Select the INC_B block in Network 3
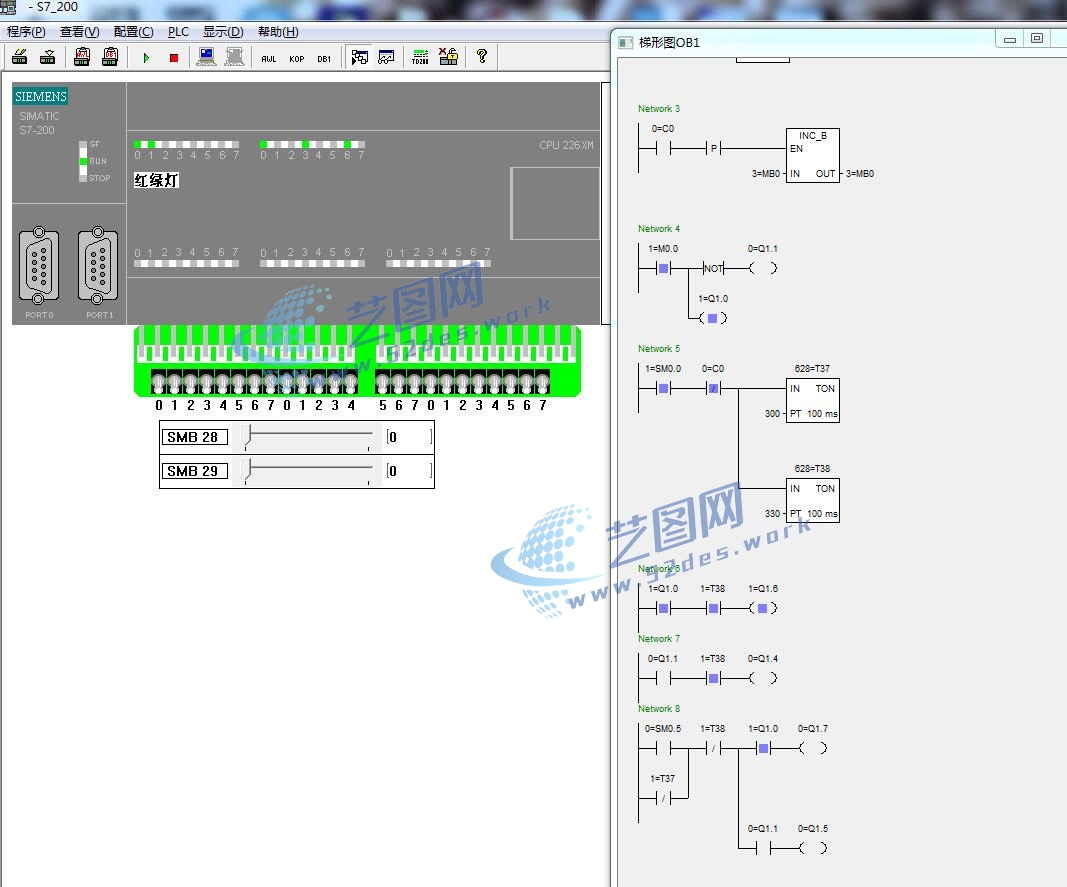Image resolution: width=1067 pixels, height=887 pixels. tap(812, 155)
